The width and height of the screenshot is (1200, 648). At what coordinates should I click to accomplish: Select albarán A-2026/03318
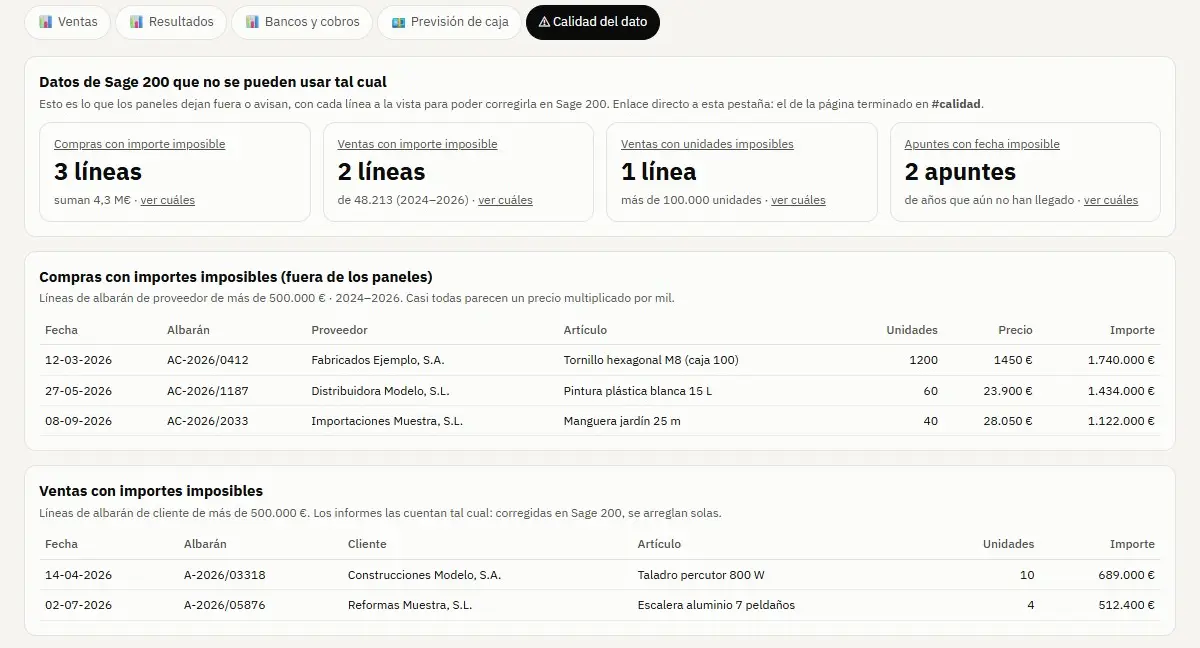[x=225, y=575]
